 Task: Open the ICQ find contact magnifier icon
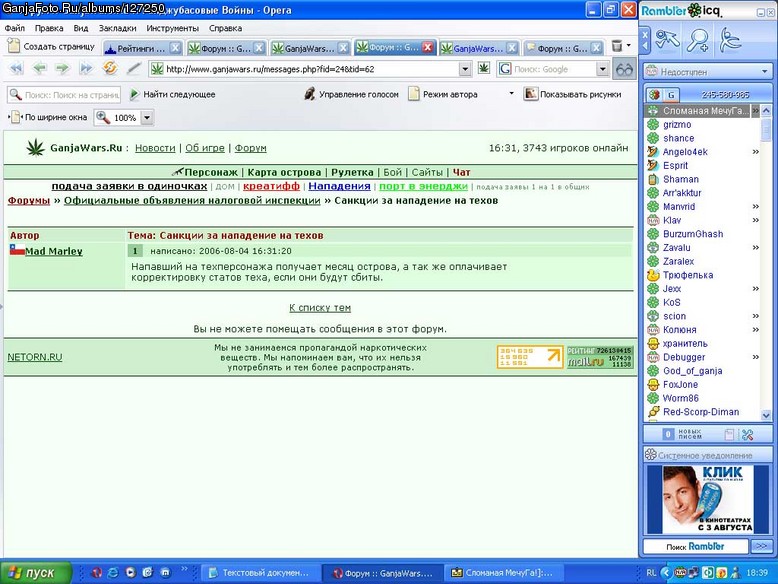[697, 41]
